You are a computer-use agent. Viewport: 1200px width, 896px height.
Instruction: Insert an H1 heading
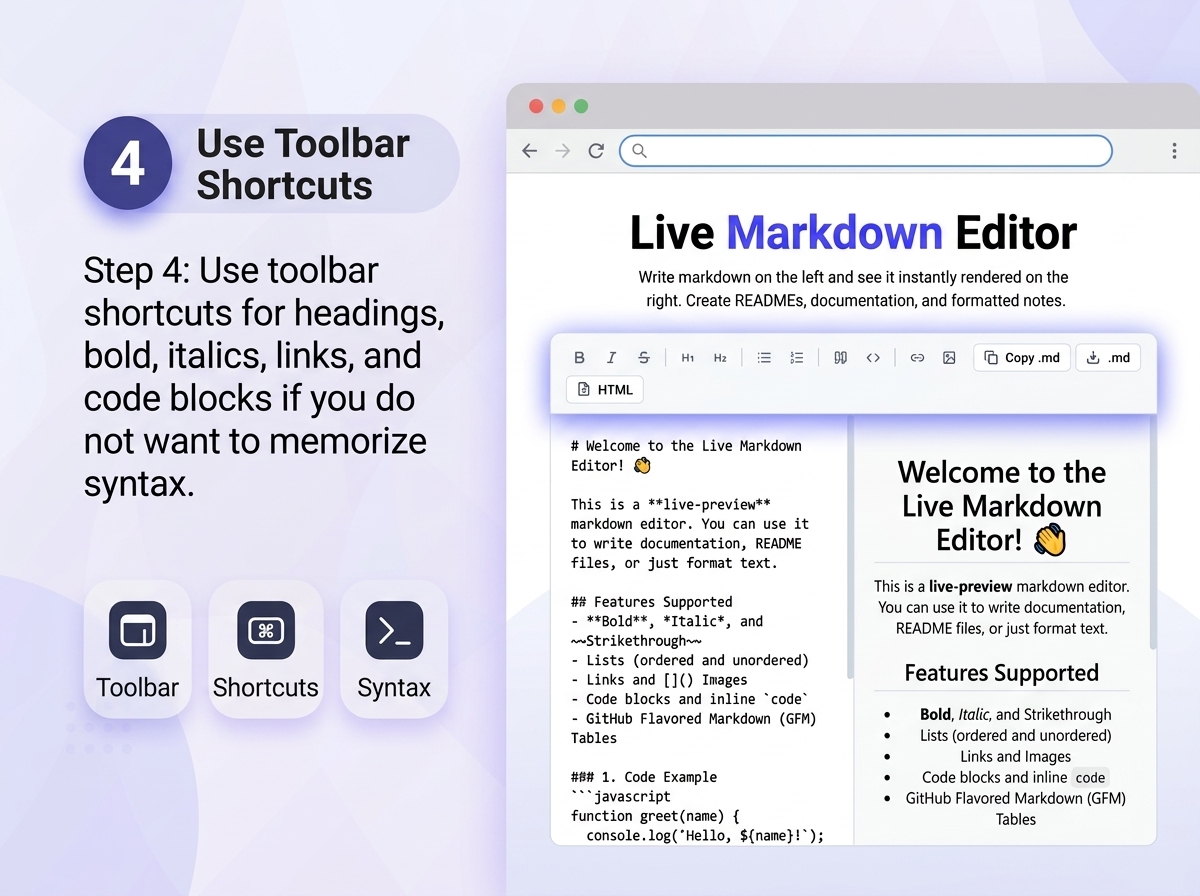pyautogui.click(x=688, y=358)
